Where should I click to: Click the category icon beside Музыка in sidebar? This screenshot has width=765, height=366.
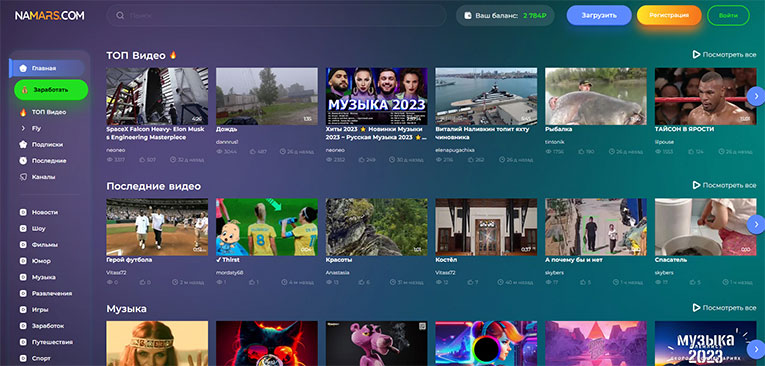tap(23, 277)
